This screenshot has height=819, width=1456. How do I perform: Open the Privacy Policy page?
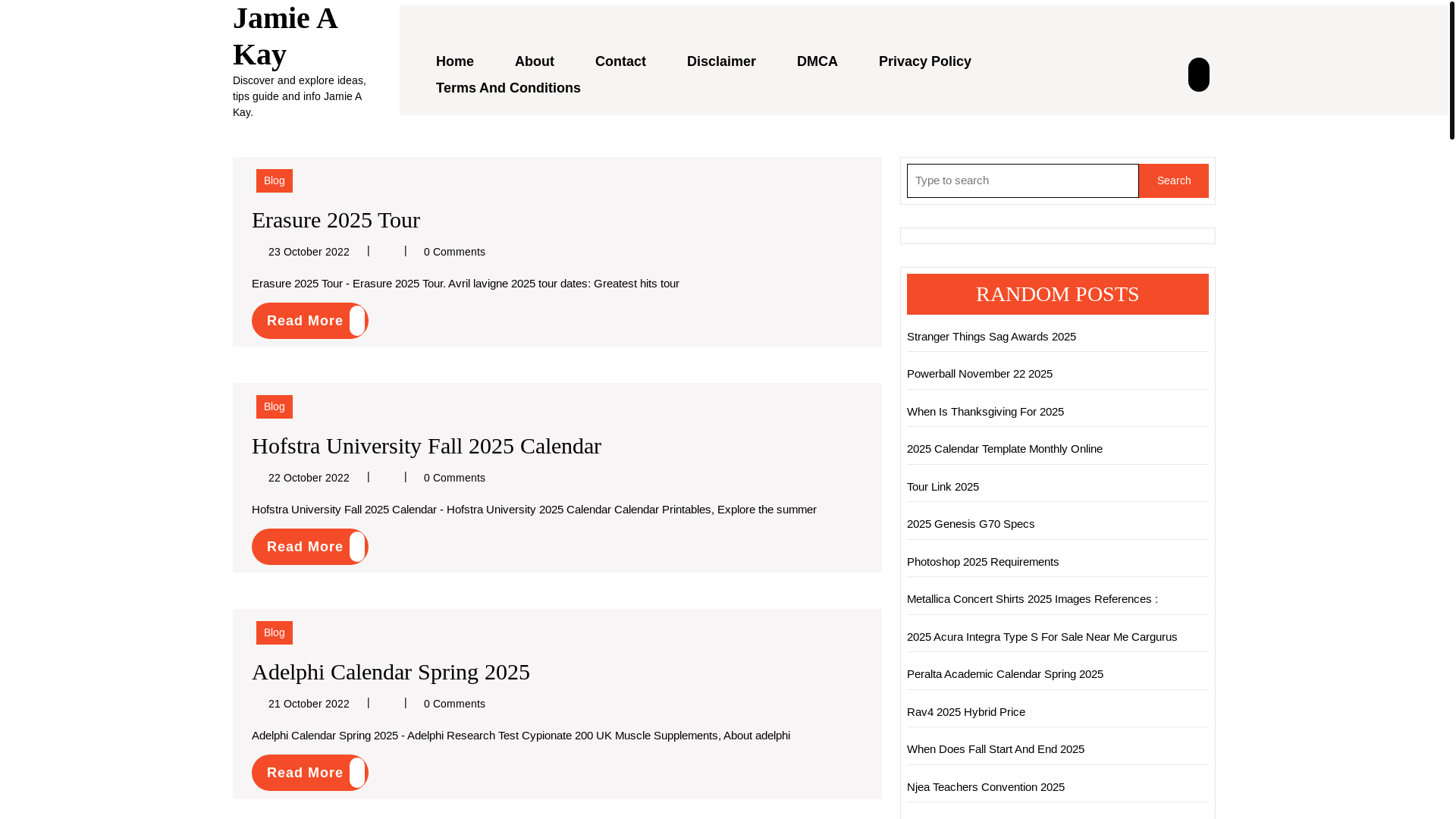point(925,61)
